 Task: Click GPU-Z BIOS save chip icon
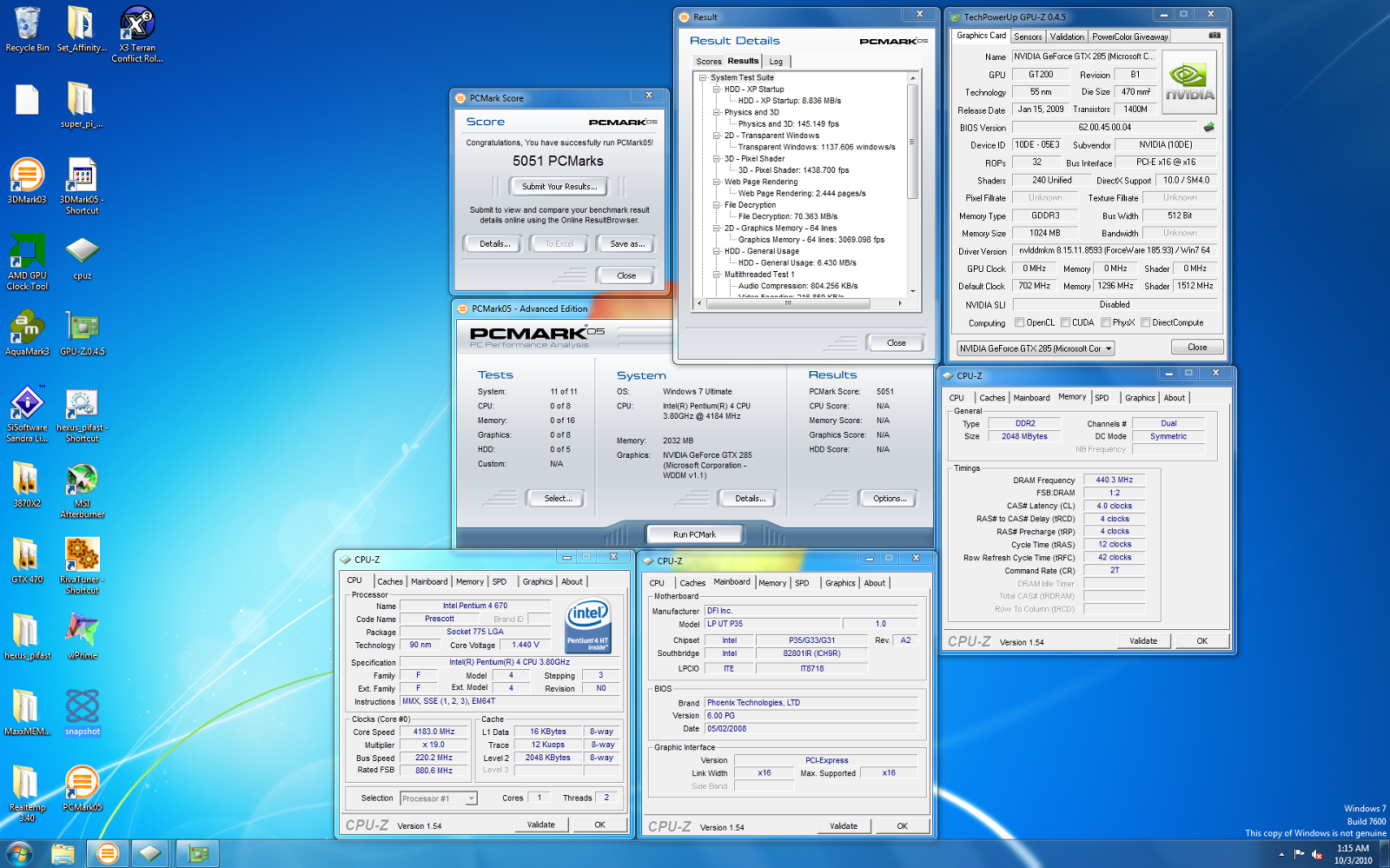tap(1208, 127)
